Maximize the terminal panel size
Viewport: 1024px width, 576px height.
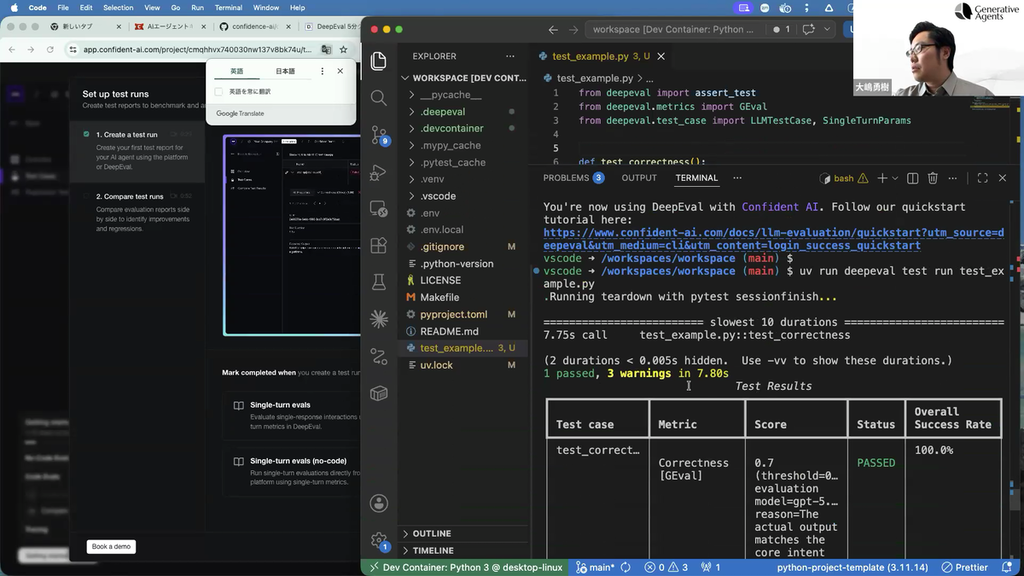coord(982,178)
